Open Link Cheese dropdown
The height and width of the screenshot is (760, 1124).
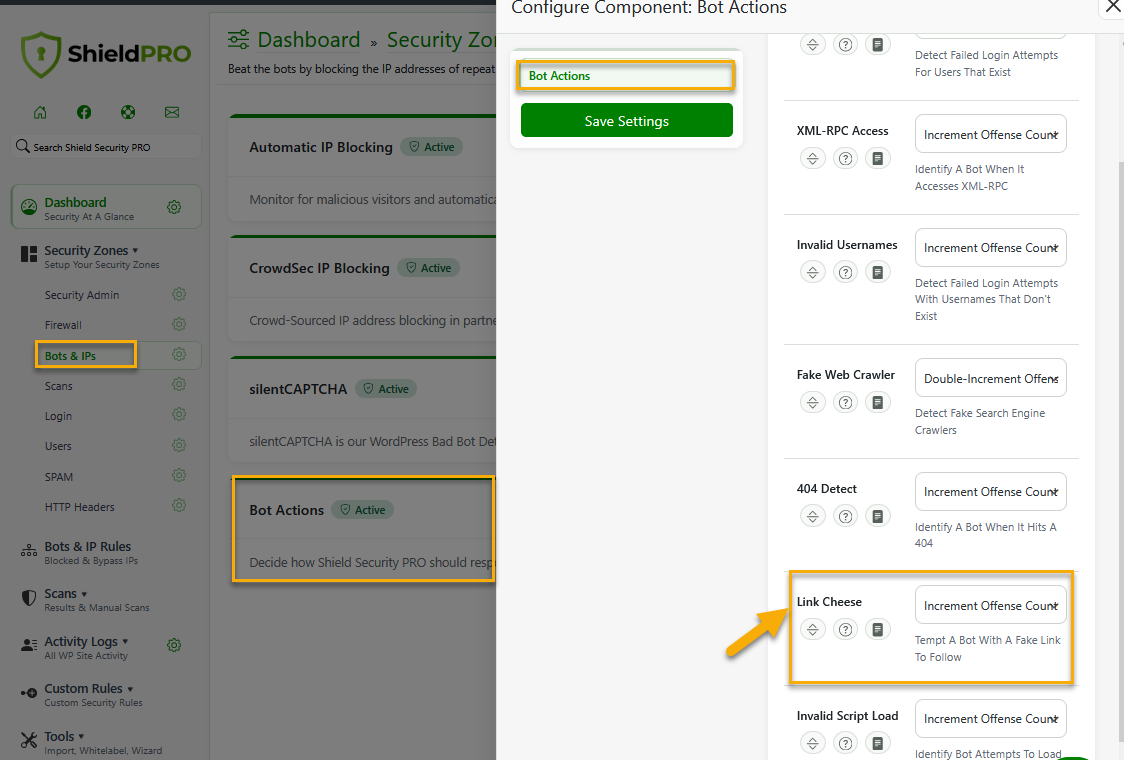[991, 605]
